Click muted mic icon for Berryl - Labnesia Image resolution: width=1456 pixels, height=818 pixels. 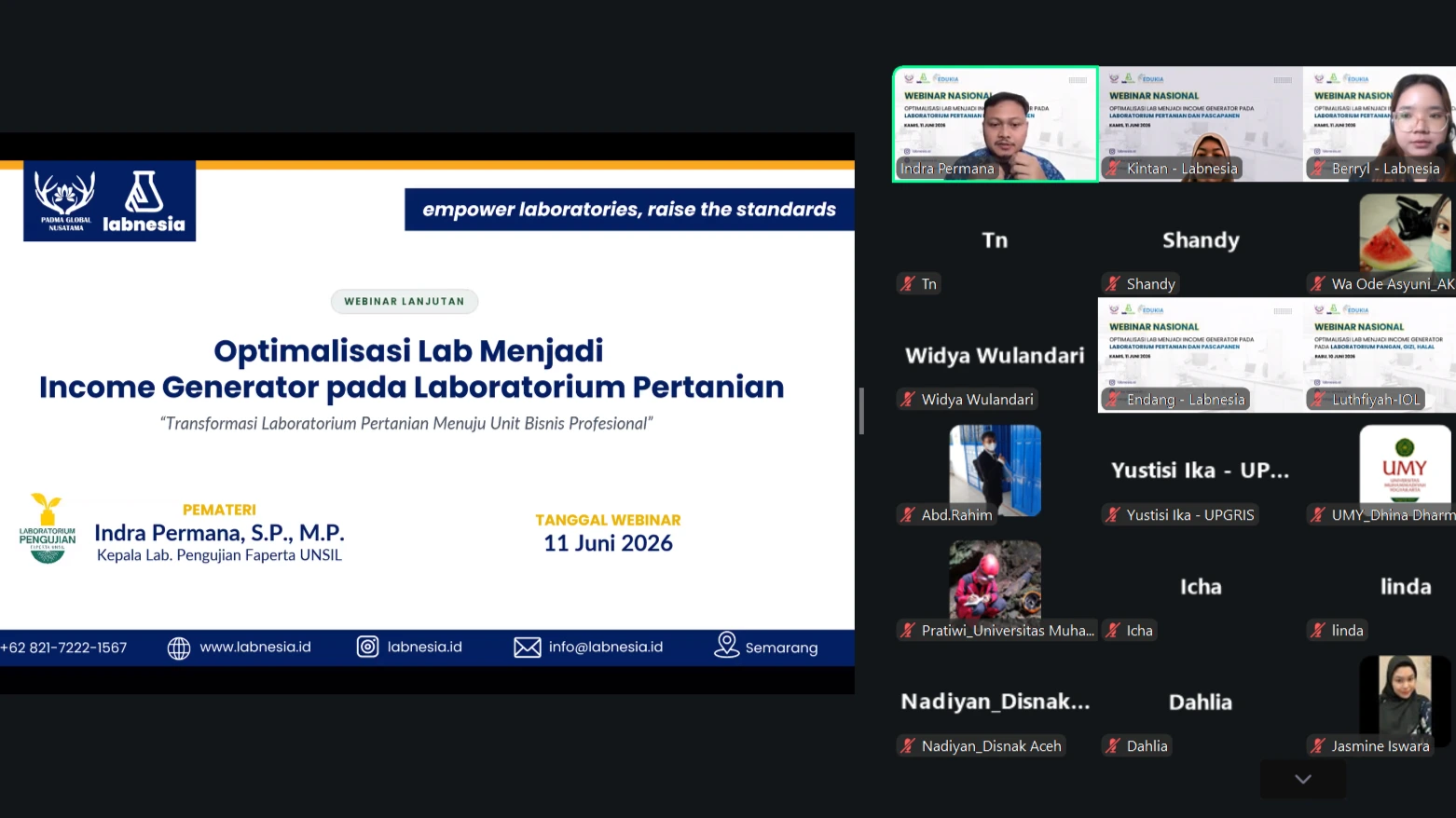(1318, 169)
